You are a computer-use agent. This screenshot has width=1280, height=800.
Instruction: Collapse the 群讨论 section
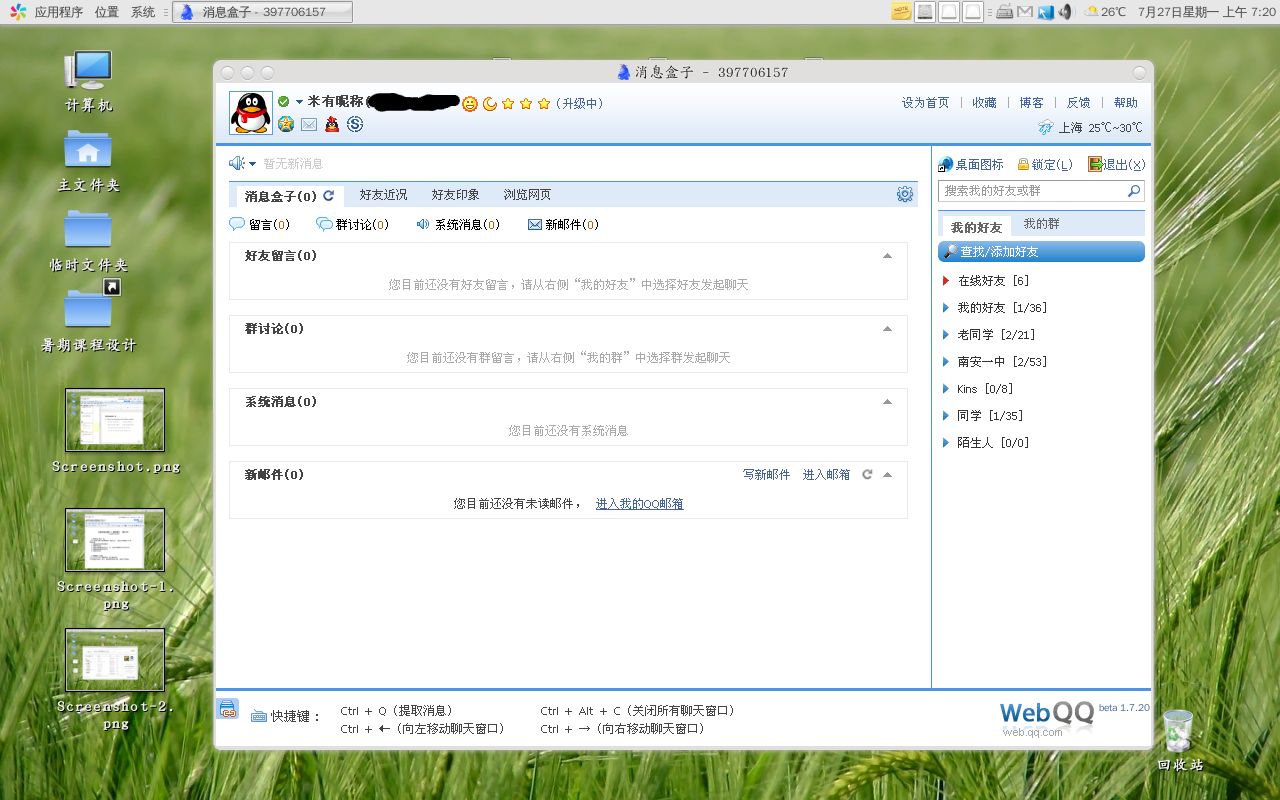(887, 329)
